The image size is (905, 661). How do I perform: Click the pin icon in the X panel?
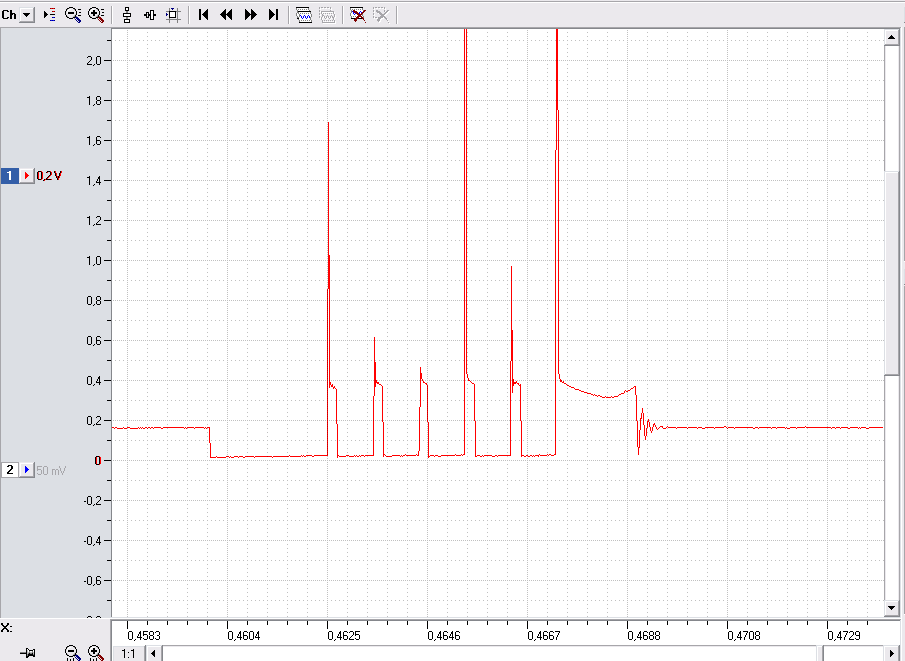(27, 653)
